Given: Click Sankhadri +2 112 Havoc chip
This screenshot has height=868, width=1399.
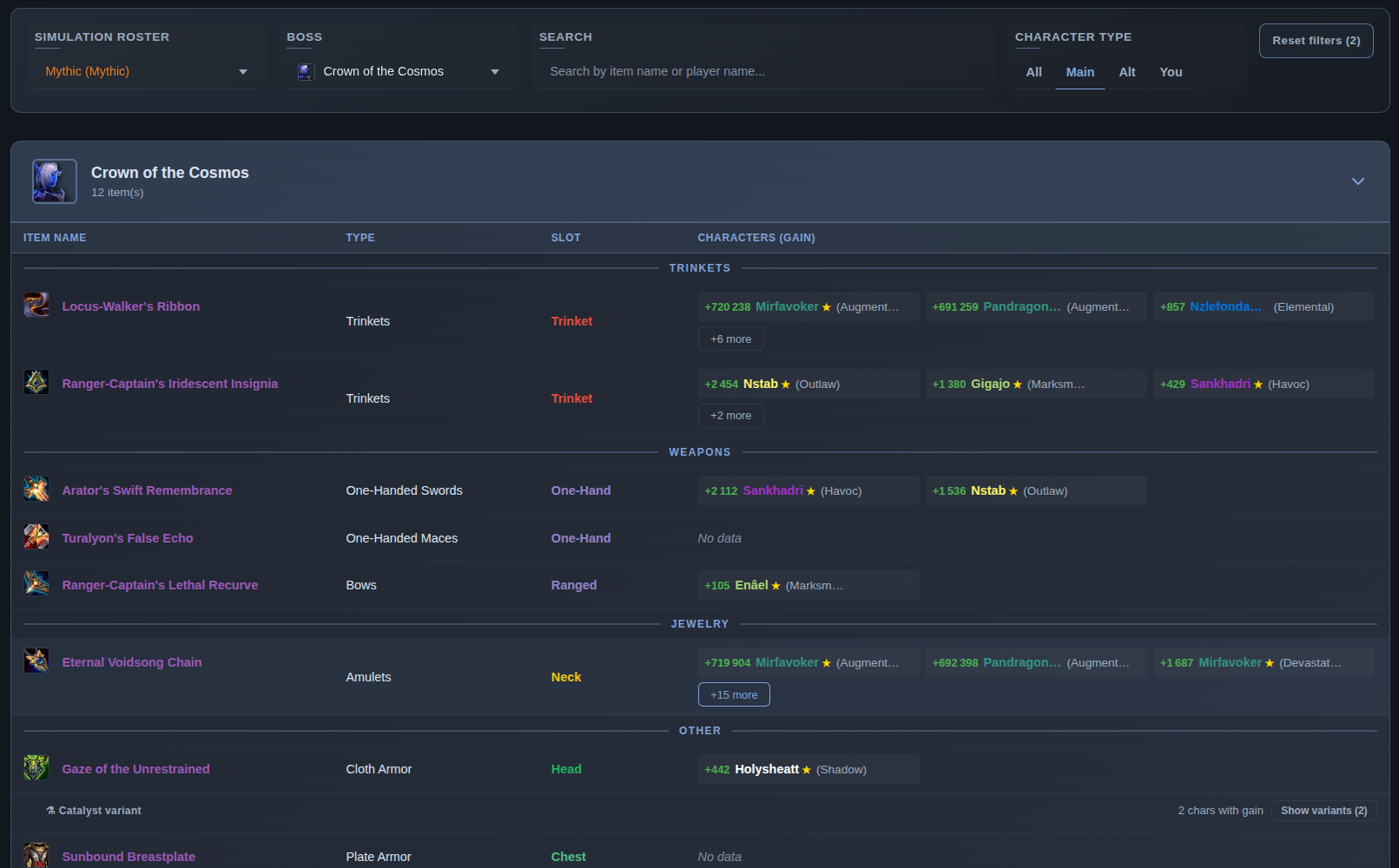Looking at the screenshot, I should pyautogui.click(x=808, y=490).
